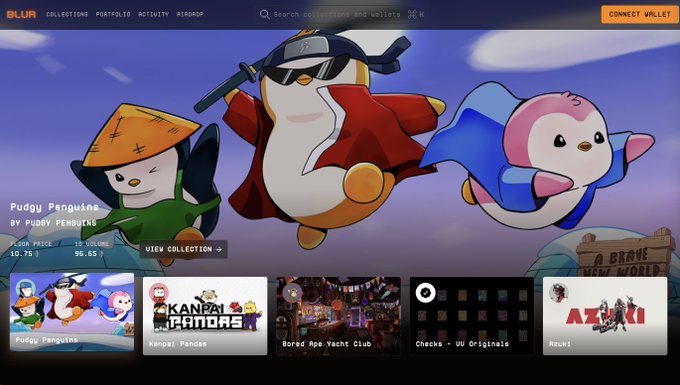This screenshot has height=385, width=680.
Task: Open the By Pudgy Penguins creator link
Action: click(x=53, y=223)
